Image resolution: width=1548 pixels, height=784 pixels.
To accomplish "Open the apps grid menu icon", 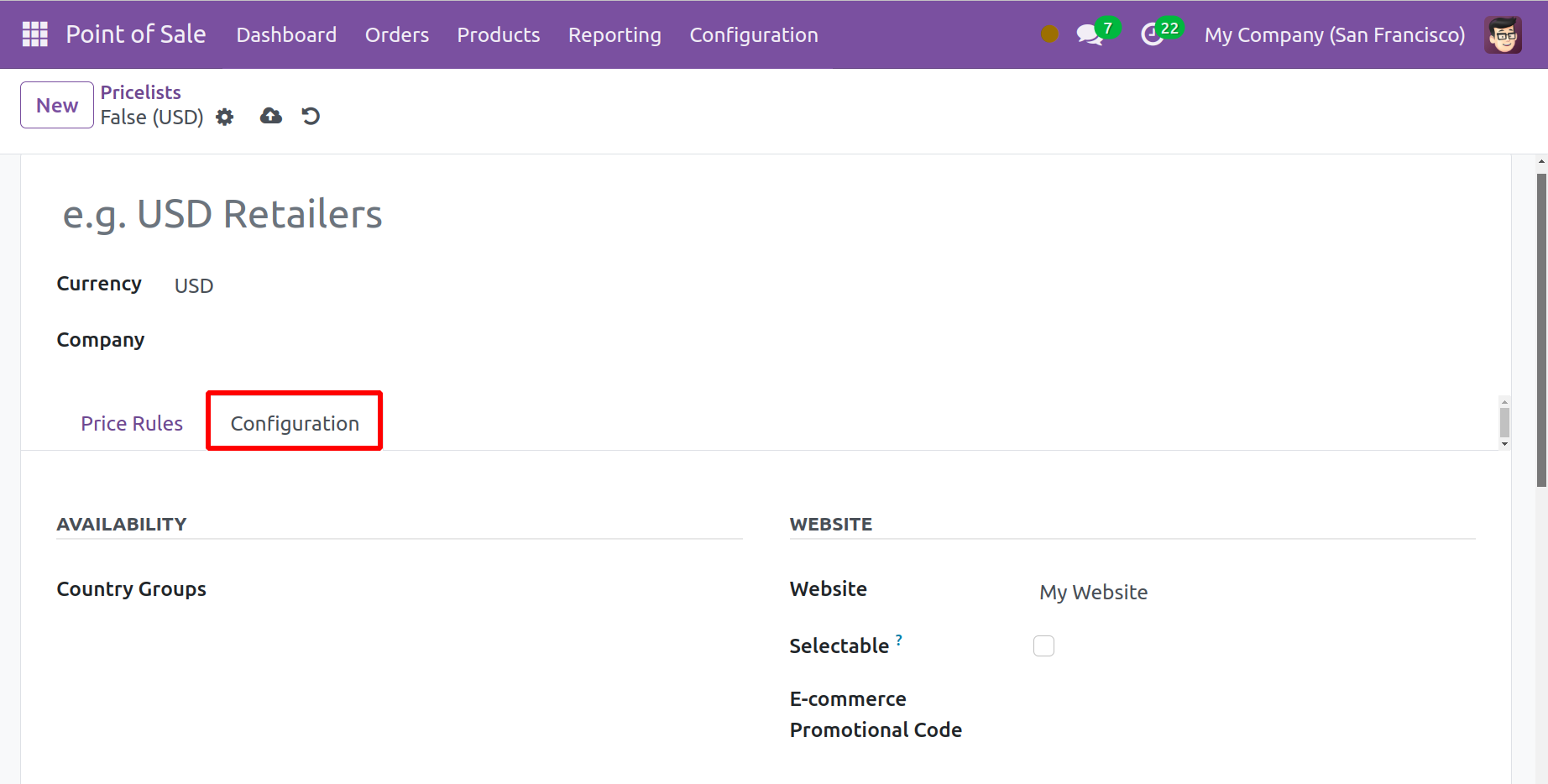I will coord(34,34).
